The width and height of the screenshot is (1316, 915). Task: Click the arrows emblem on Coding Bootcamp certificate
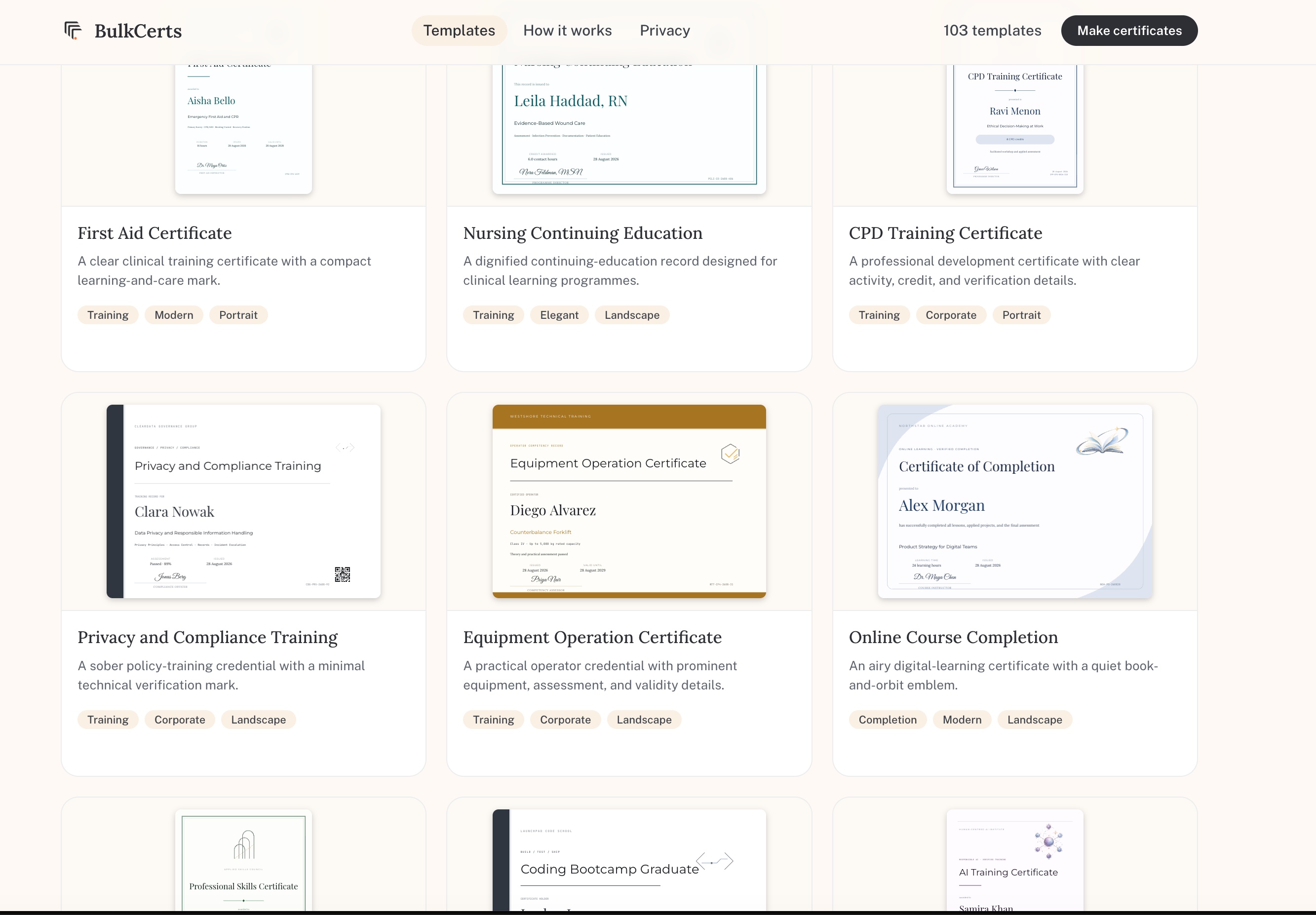[715, 861]
